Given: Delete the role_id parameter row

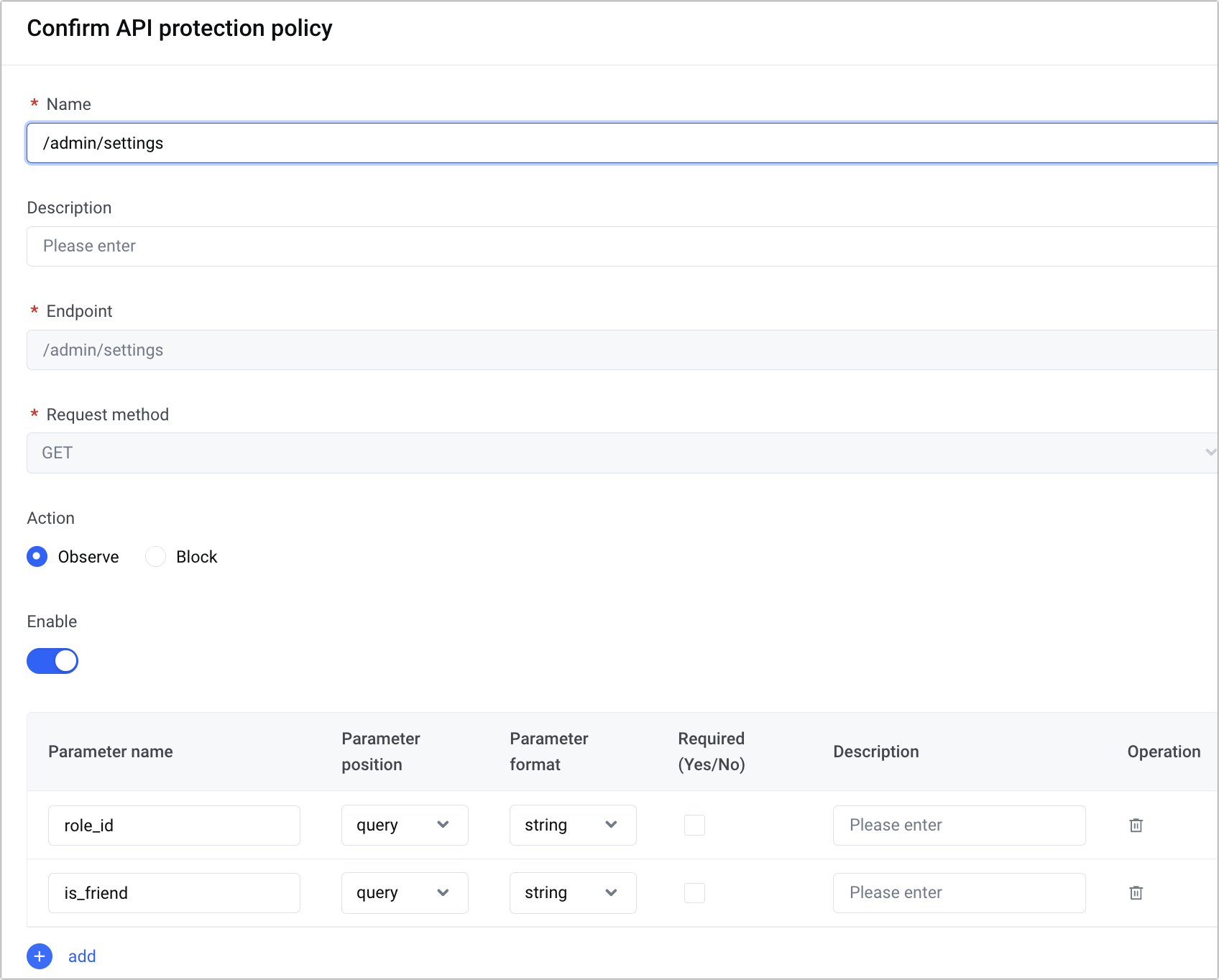Looking at the screenshot, I should tap(1136, 825).
